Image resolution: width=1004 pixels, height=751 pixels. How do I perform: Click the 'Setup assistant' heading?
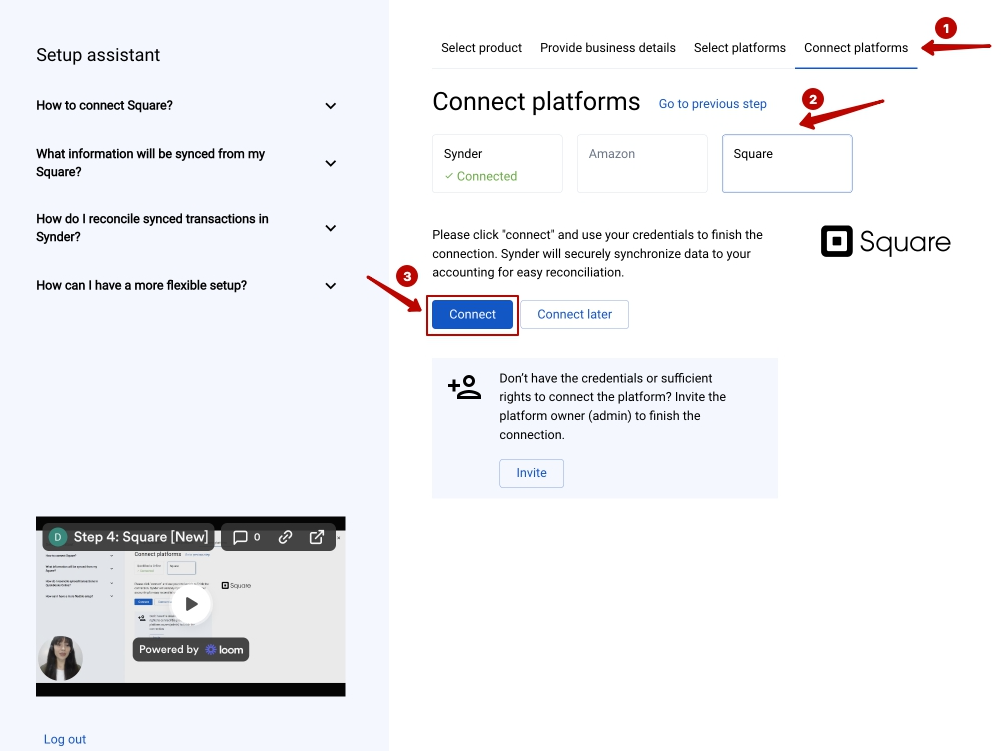98,55
